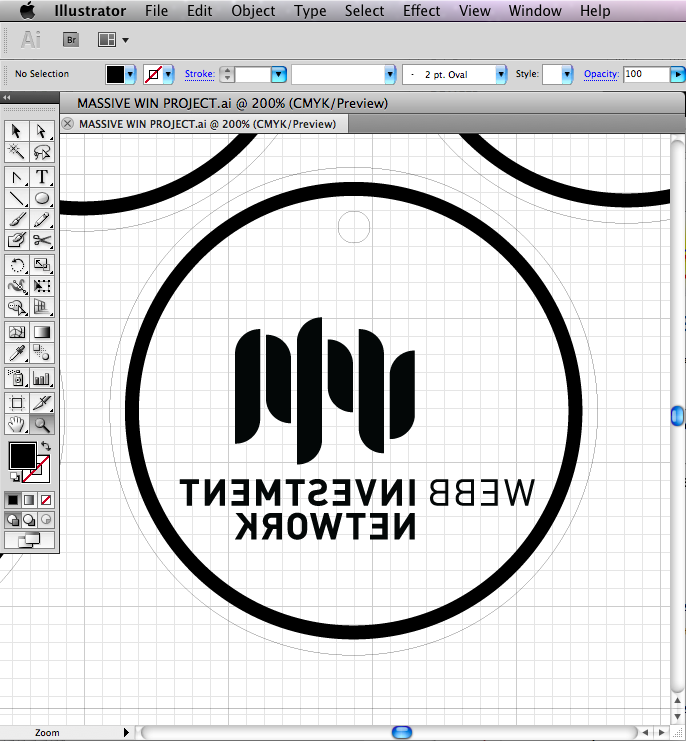Open the Effect menu
The height and width of the screenshot is (741, 686).
[421, 10]
